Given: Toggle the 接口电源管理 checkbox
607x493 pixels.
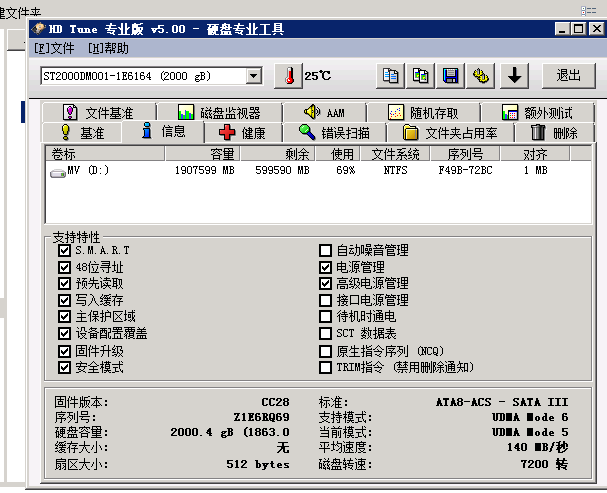Looking at the screenshot, I should click(326, 300).
